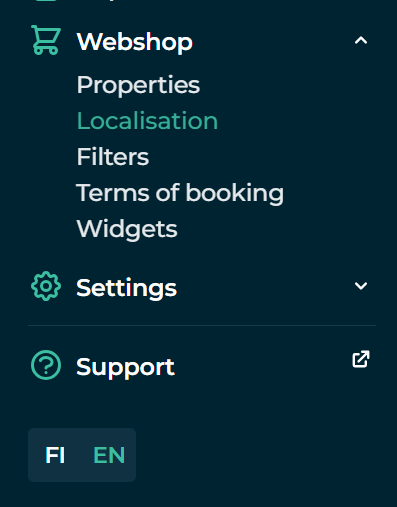Select the EN language option
The image size is (397, 507).
109,455
